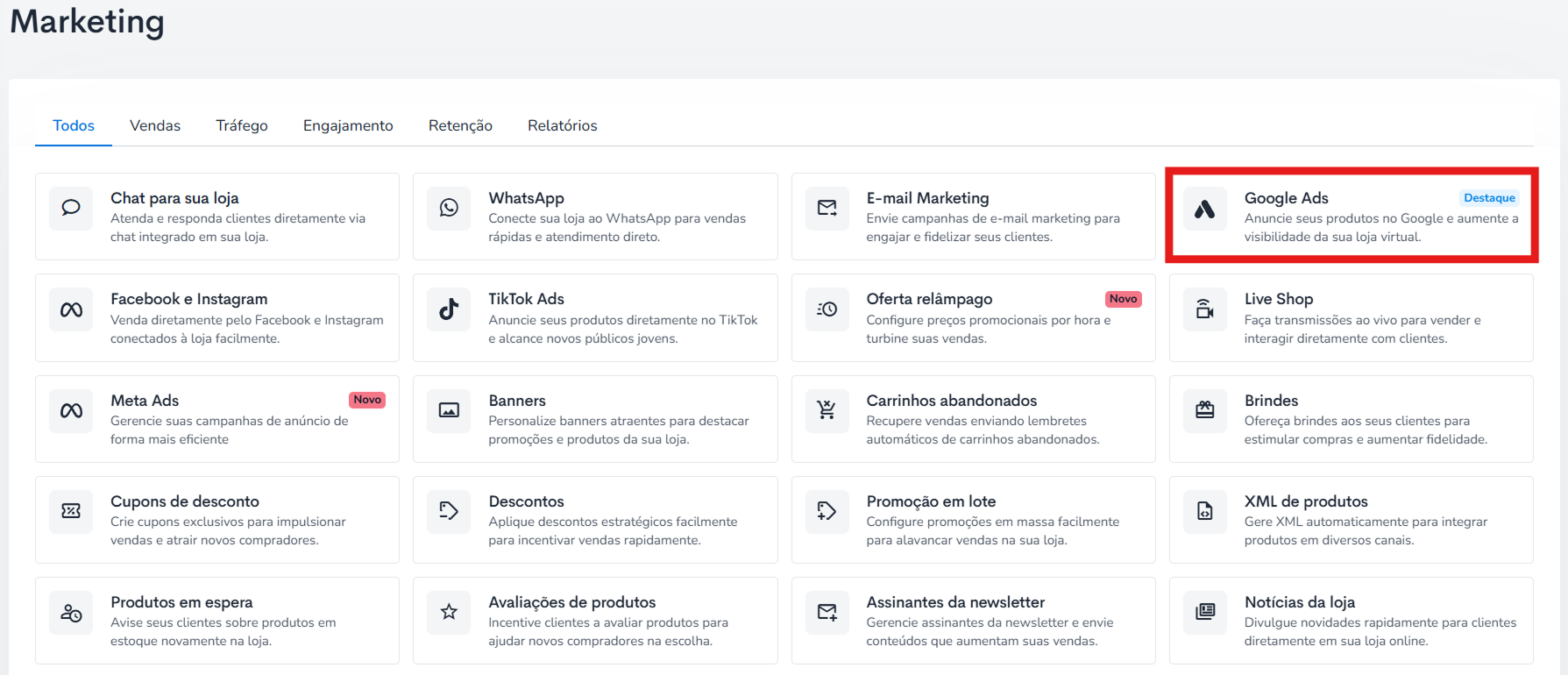Click the Meta Ads title
The image size is (1568, 675).
(x=145, y=401)
